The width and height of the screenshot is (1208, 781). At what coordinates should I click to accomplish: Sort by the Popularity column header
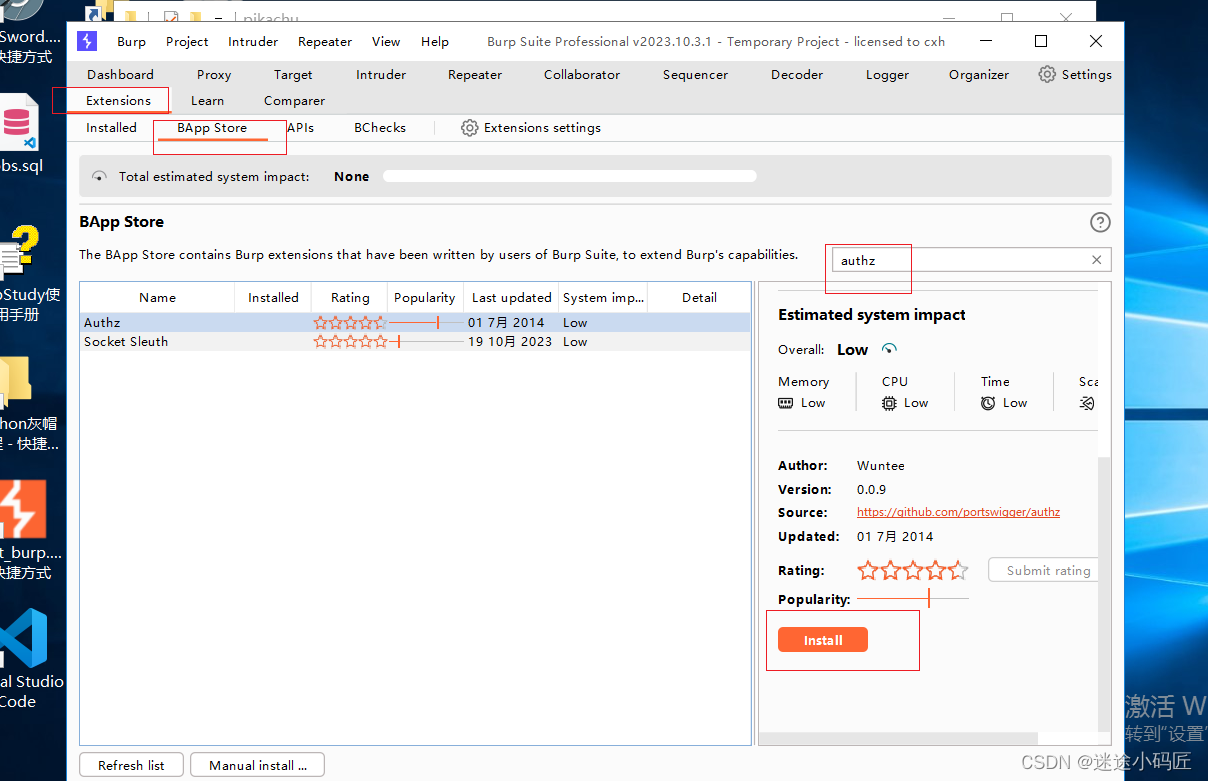(x=424, y=297)
